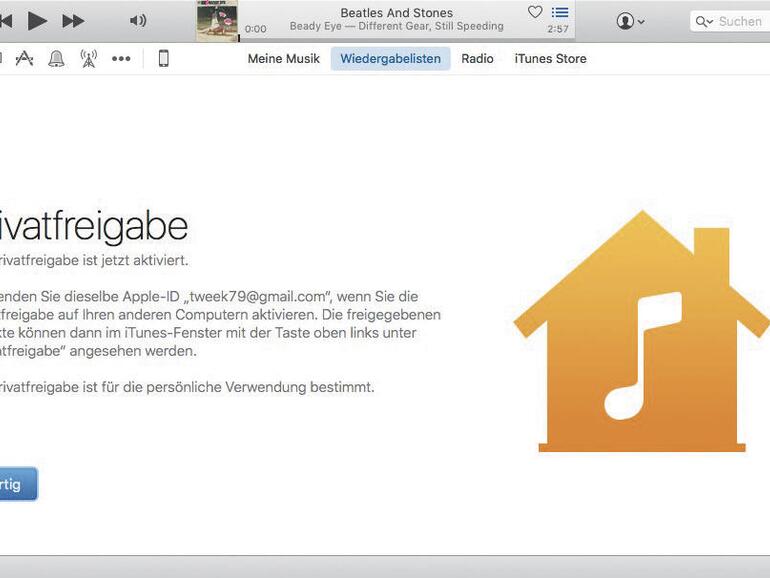The height and width of the screenshot is (578, 770).
Task: Open the Up Next list icon
Action: pyautogui.click(x=560, y=12)
